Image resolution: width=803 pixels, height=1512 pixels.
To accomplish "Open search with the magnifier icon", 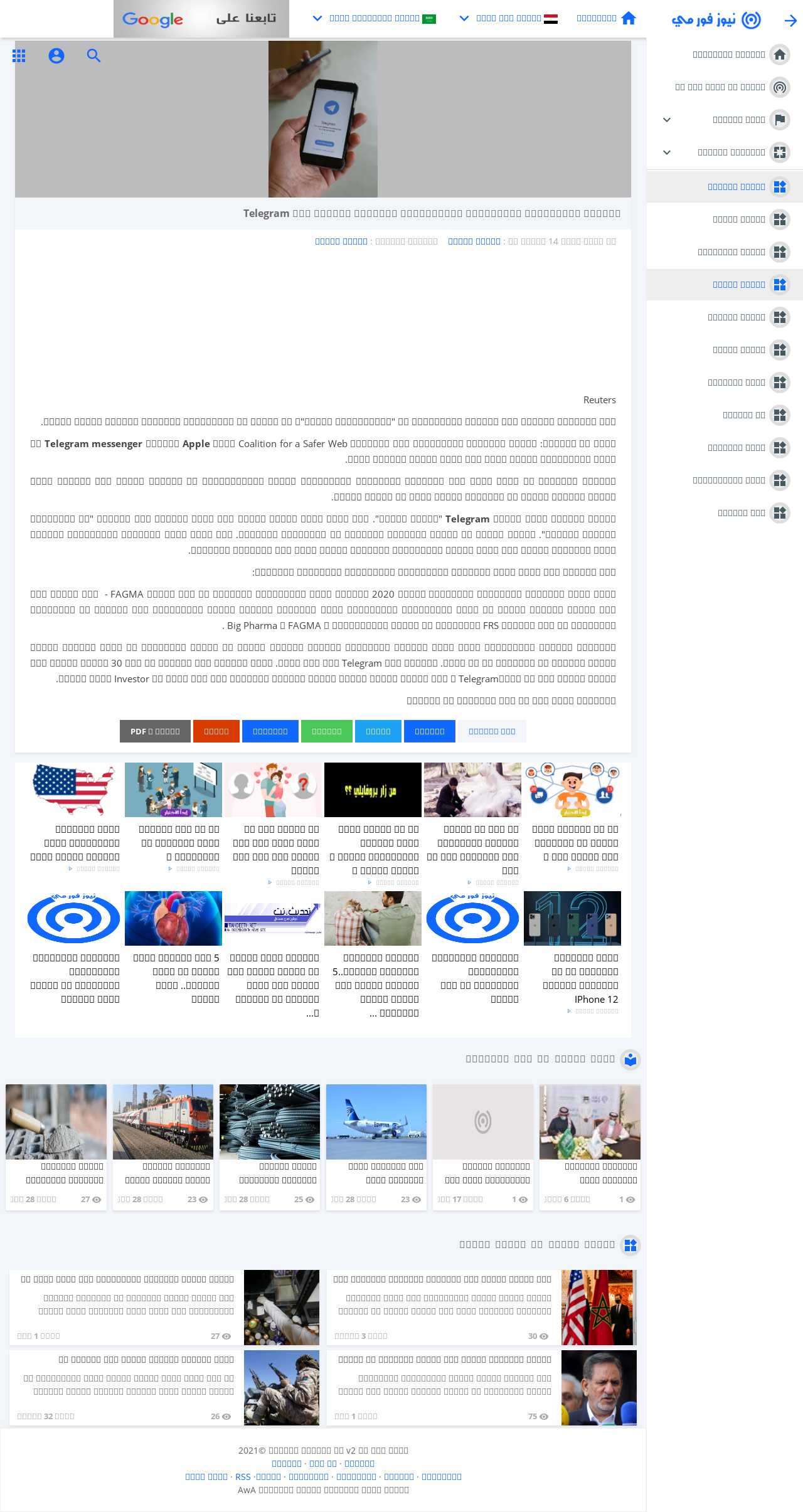I will (94, 56).
